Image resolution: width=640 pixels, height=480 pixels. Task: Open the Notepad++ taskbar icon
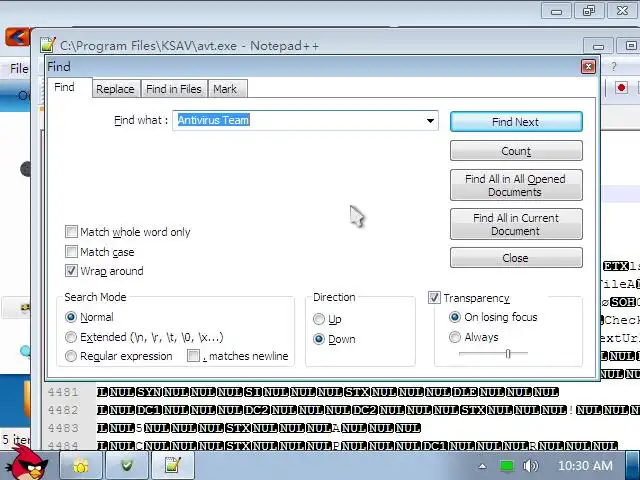173,465
